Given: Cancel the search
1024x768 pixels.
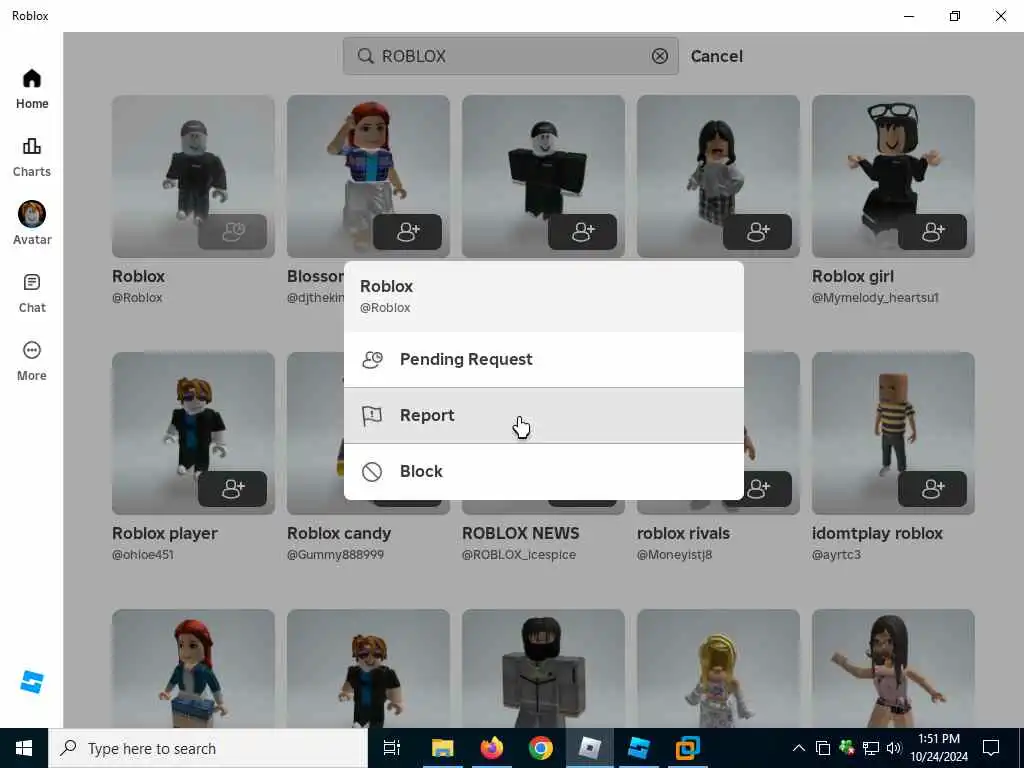Looking at the screenshot, I should [716, 56].
